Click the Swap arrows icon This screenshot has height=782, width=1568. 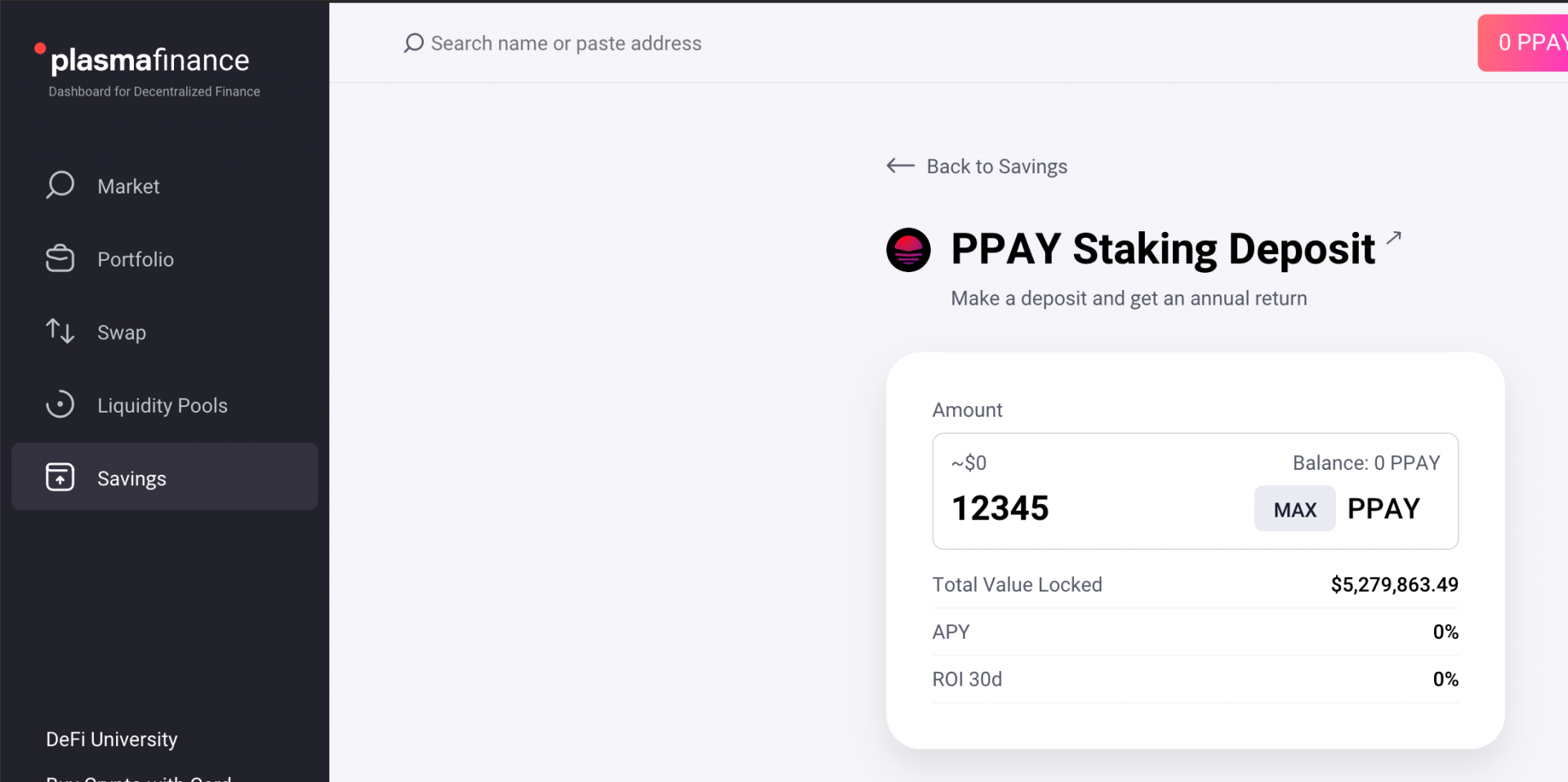point(60,332)
